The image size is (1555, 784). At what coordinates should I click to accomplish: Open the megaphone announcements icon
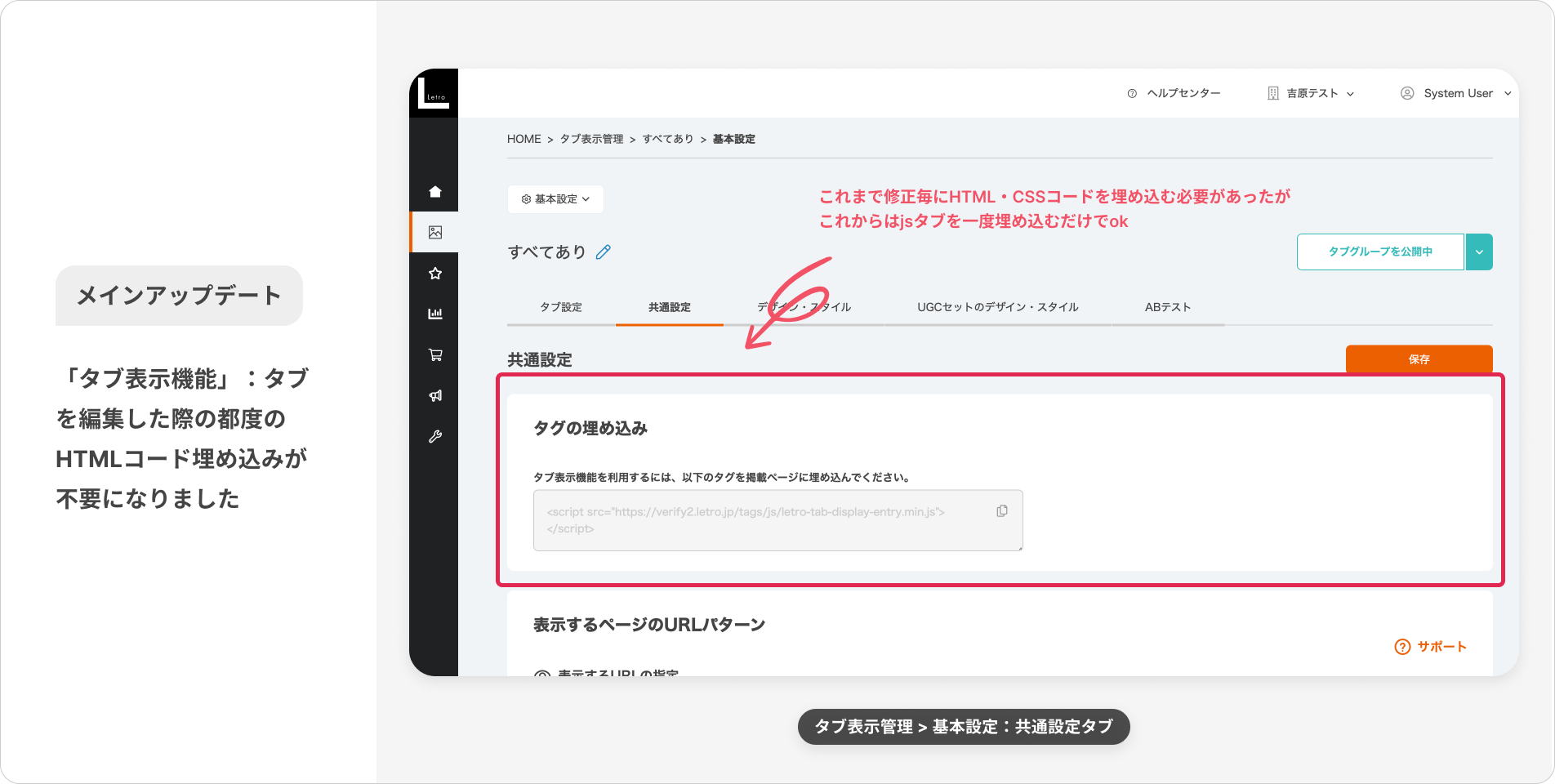point(435,395)
